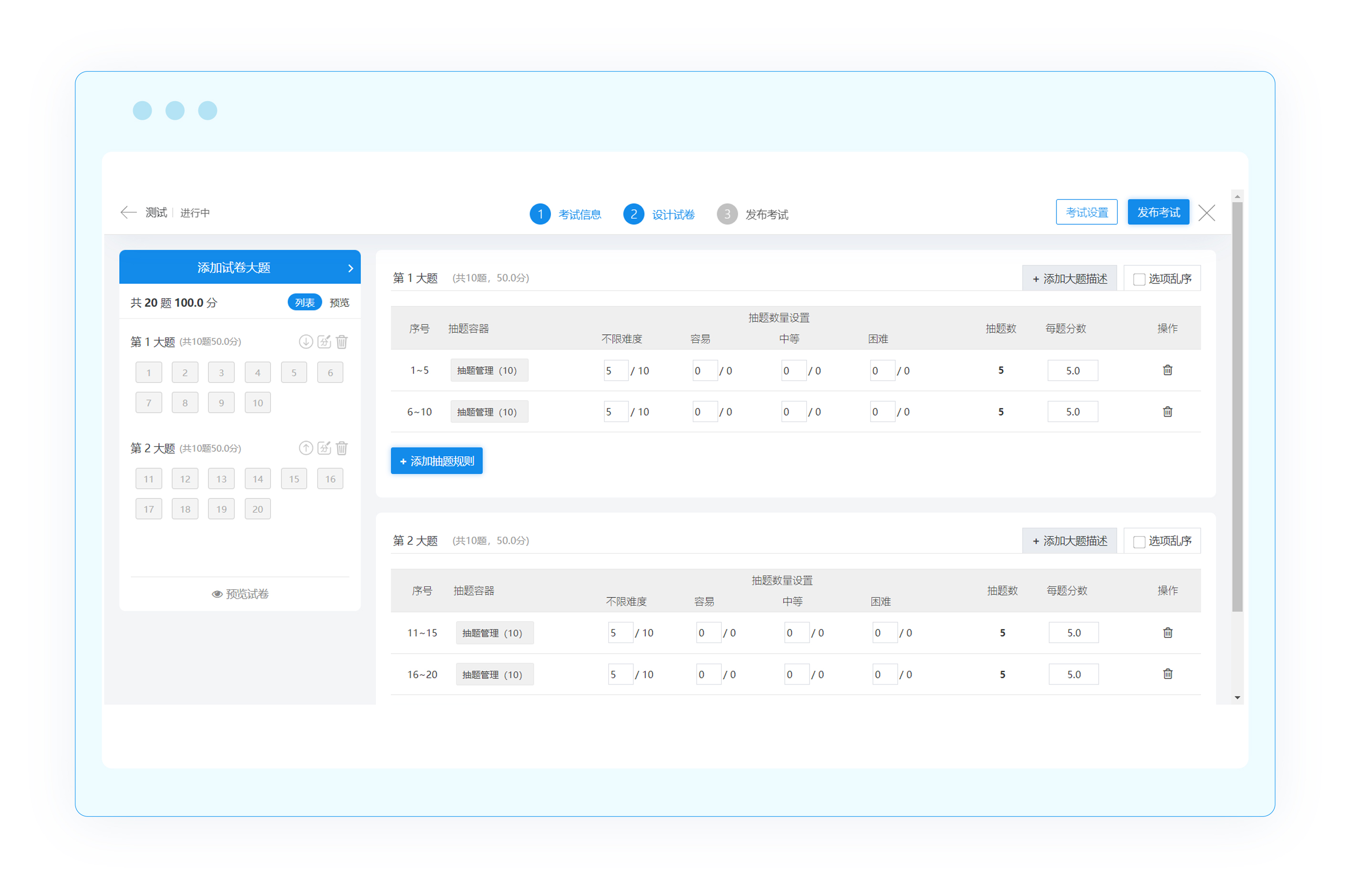Move 第 1 大题 down with arrow icon
This screenshot has height=896, width=1351.
click(x=306, y=342)
